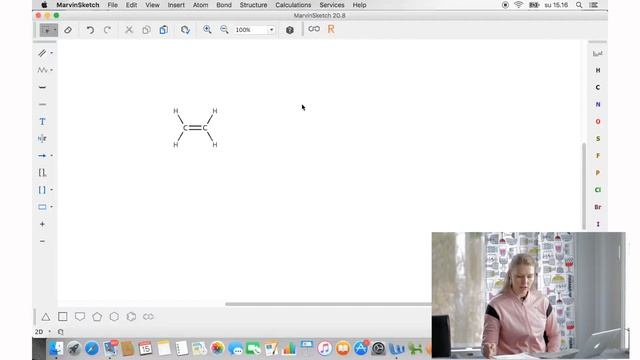Select Chlorine atom Cl
640x360 pixels.
click(598, 190)
